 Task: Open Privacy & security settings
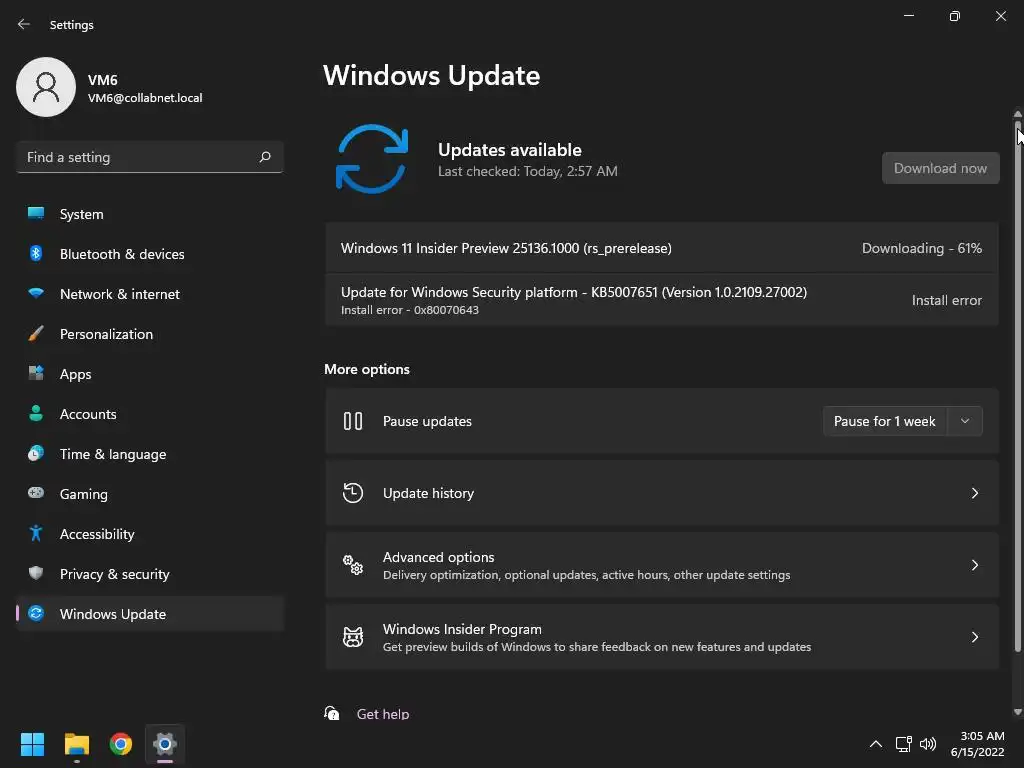[150, 573]
